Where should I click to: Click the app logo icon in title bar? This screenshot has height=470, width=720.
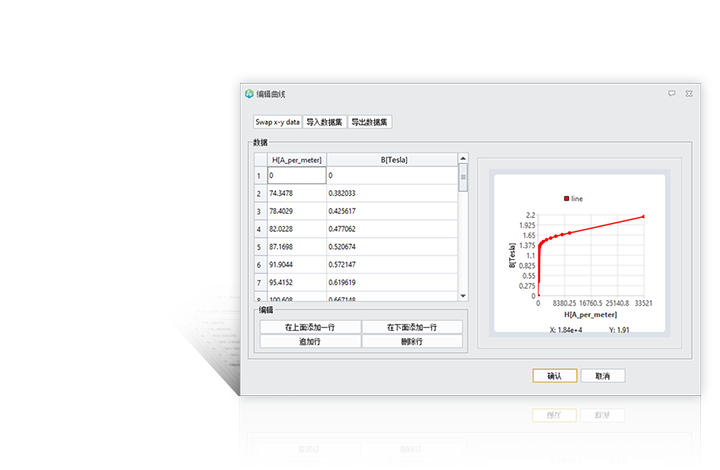coord(249,94)
